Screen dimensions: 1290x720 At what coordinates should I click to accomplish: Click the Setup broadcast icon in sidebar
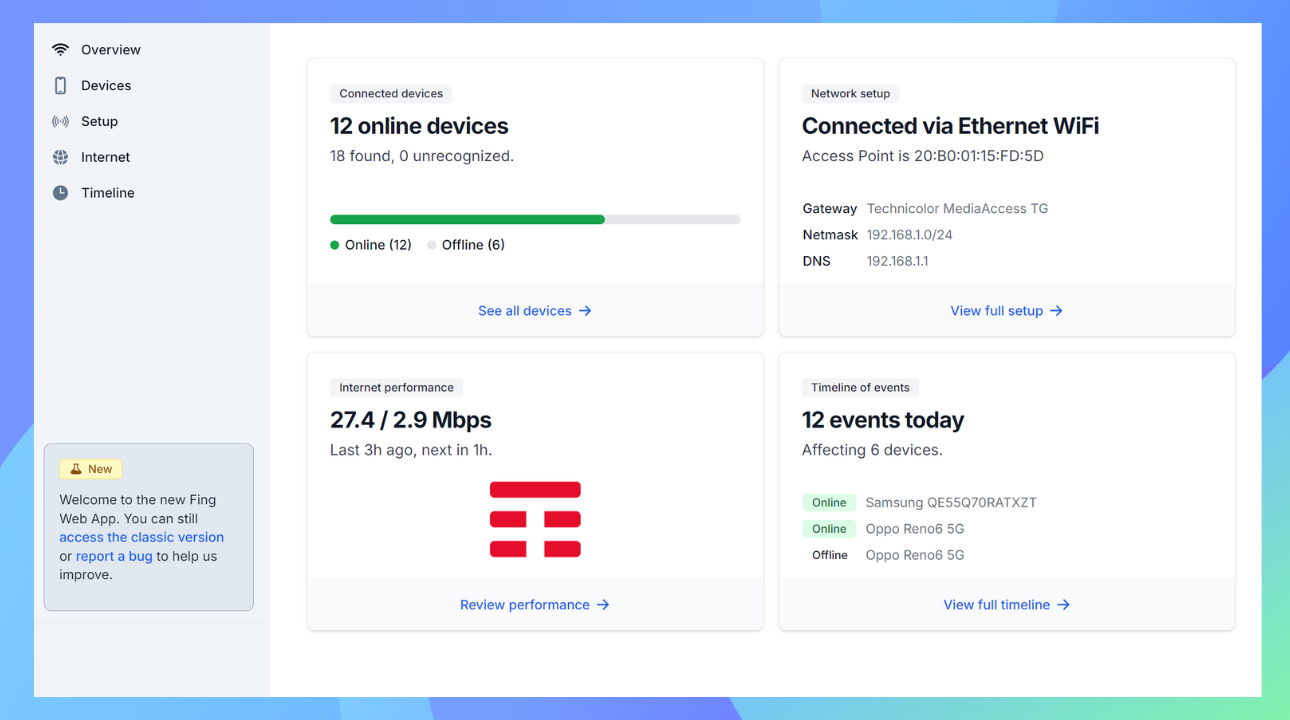61,122
